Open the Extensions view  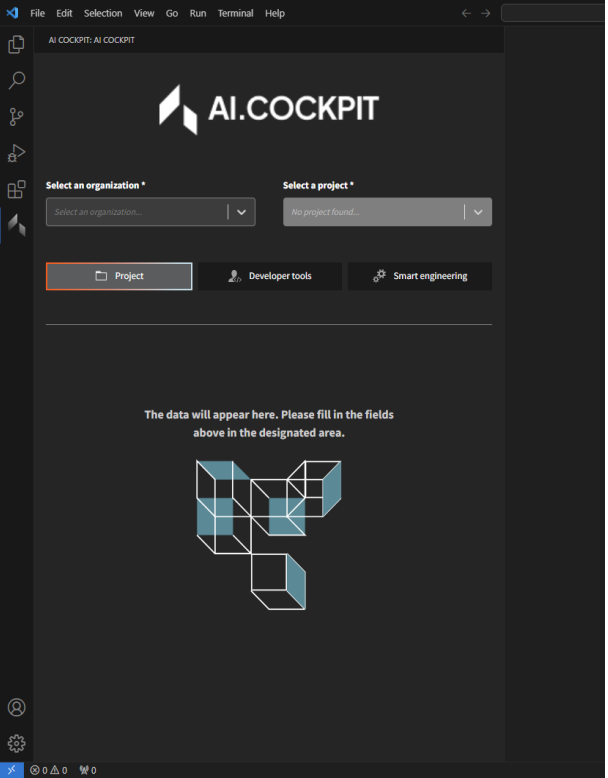(x=16, y=189)
